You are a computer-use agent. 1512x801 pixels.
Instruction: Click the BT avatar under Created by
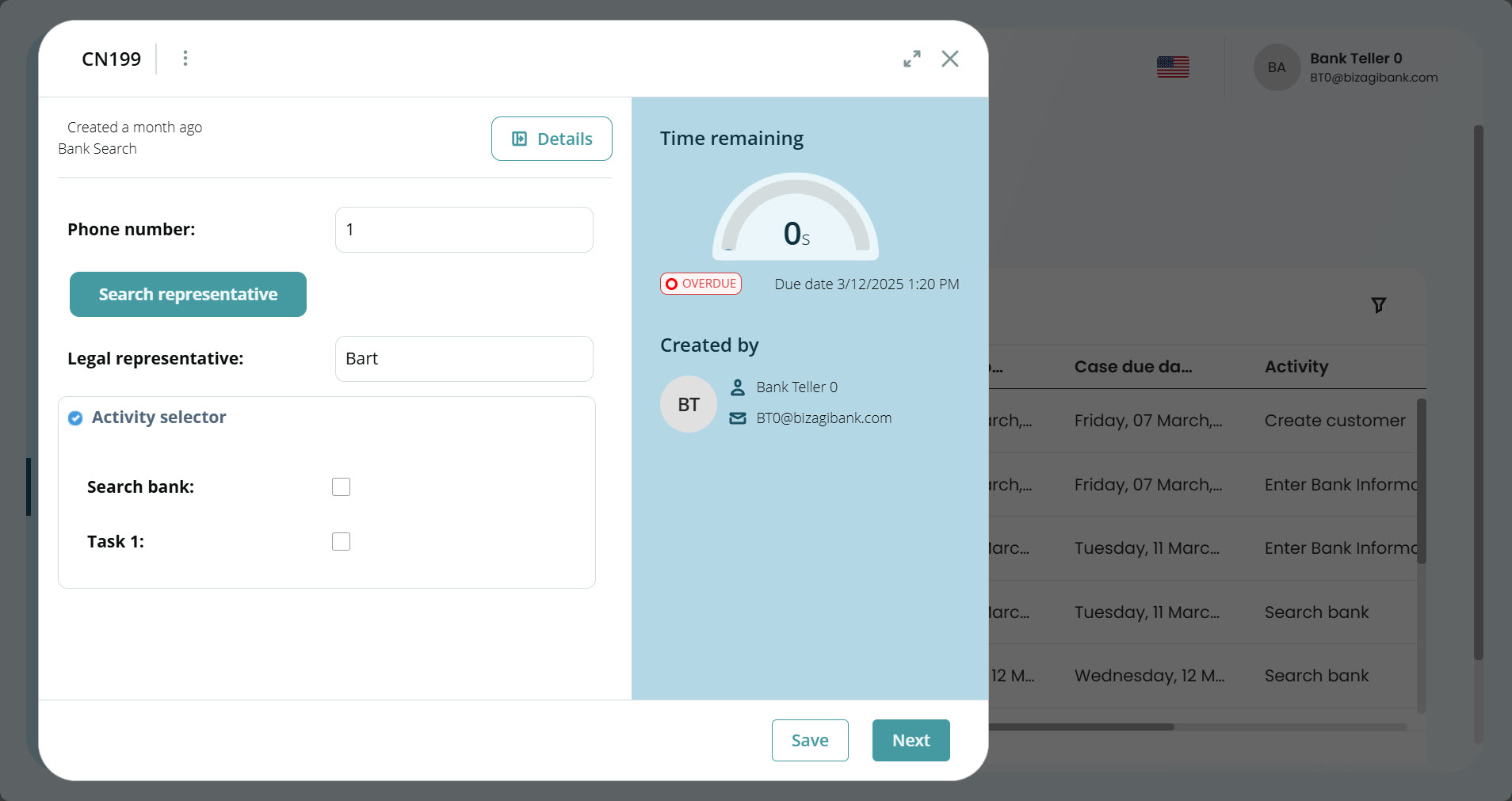tap(688, 404)
